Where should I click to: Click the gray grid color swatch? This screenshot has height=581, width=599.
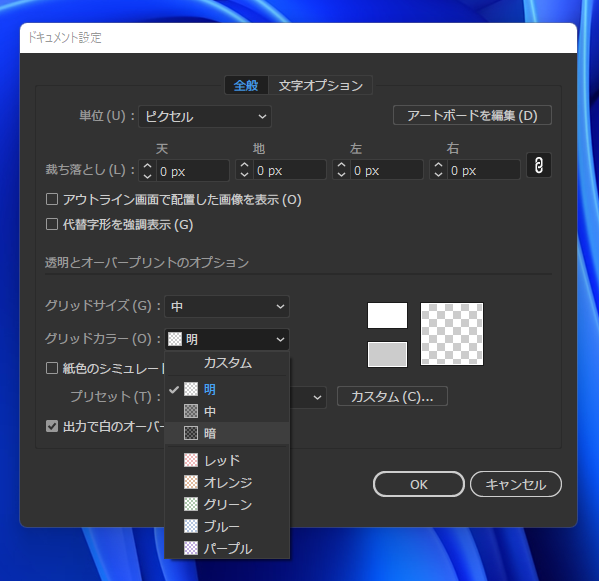[387, 354]
